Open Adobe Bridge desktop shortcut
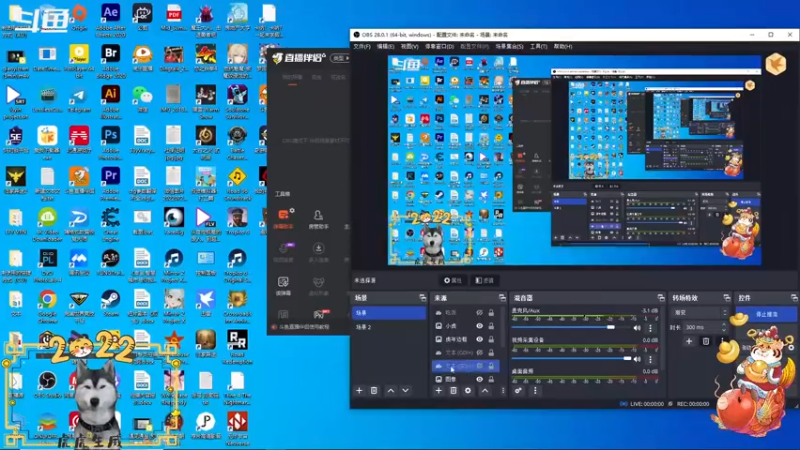 pyautogui.click(x=110, y=61)
